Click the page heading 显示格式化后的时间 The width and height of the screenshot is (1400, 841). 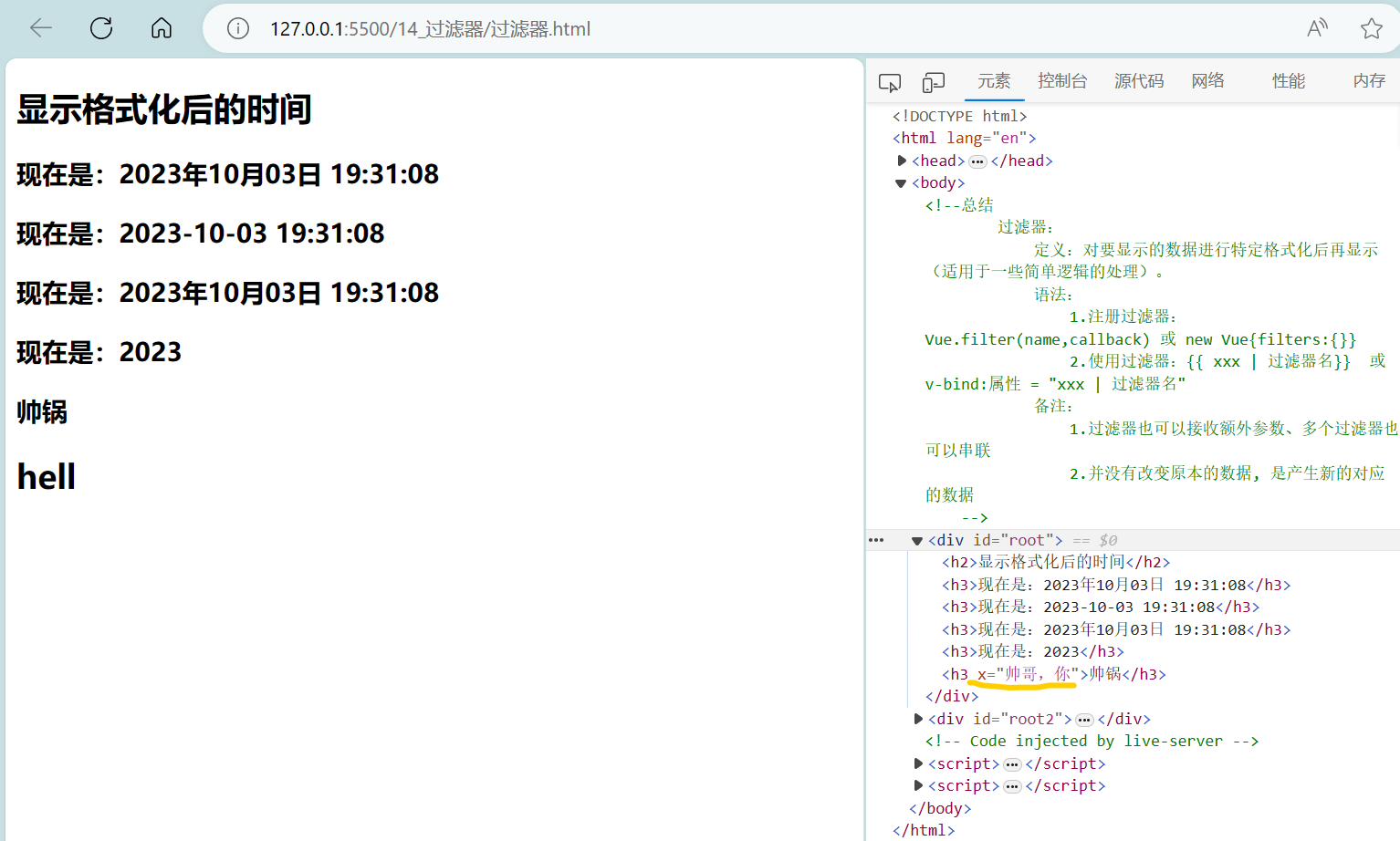(x=164, y=109)
